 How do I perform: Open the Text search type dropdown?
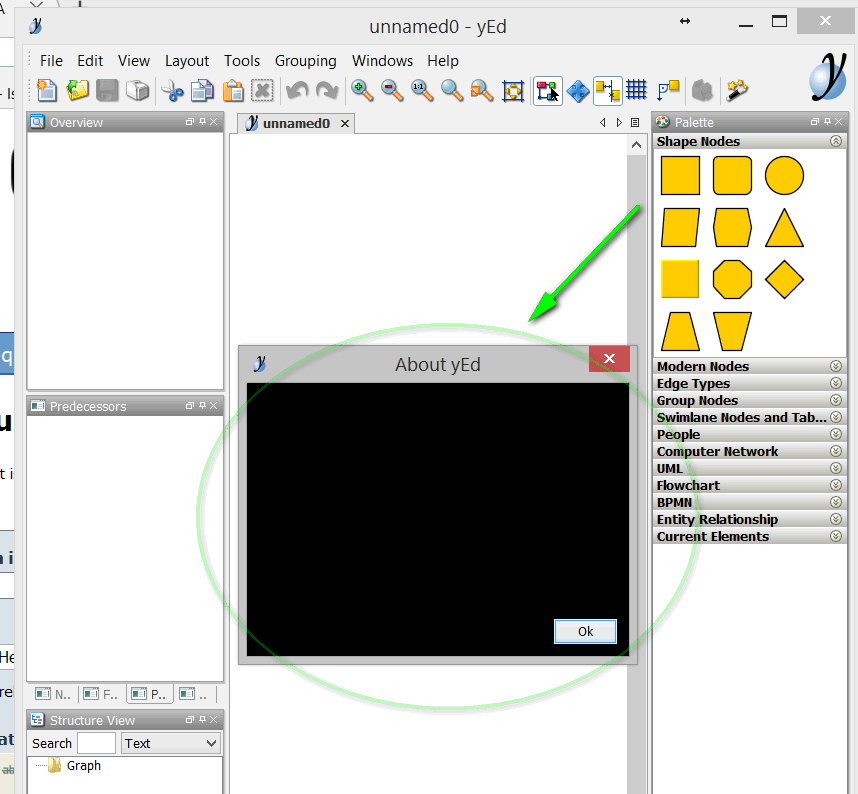coord(170,743)
